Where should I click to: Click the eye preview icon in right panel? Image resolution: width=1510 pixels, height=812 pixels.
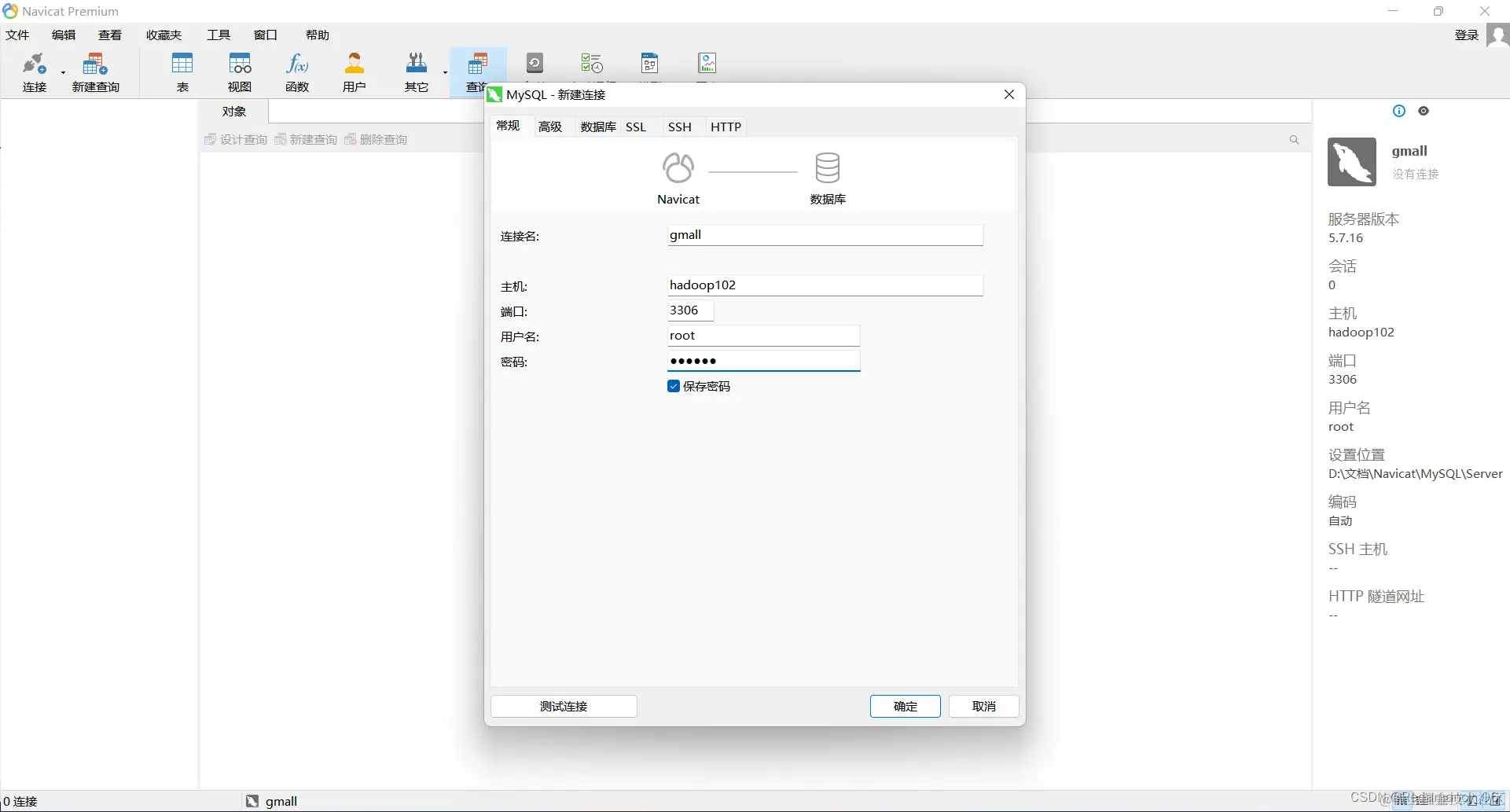click(1424, 111)
